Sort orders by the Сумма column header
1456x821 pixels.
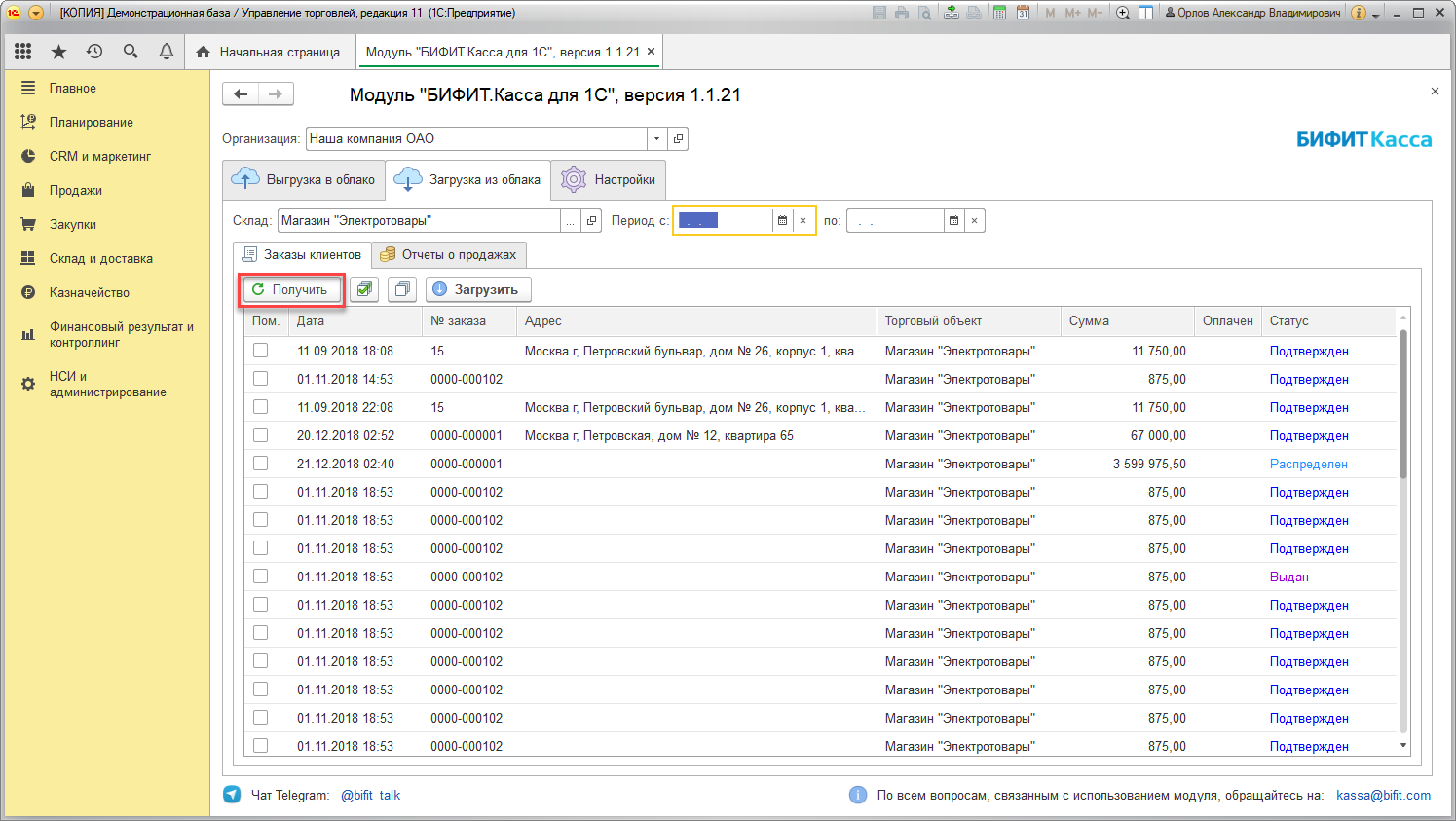(1127, 320)
